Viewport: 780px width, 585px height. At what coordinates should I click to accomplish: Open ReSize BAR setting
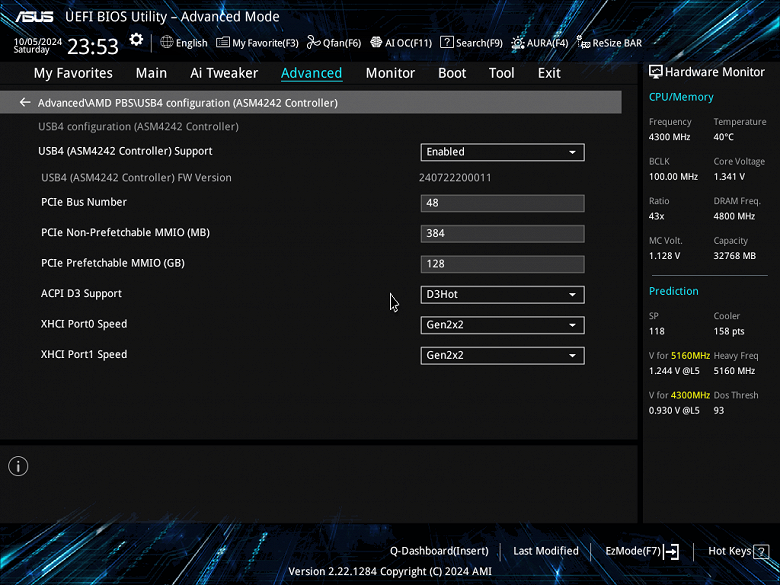click(x=609, y=43)
